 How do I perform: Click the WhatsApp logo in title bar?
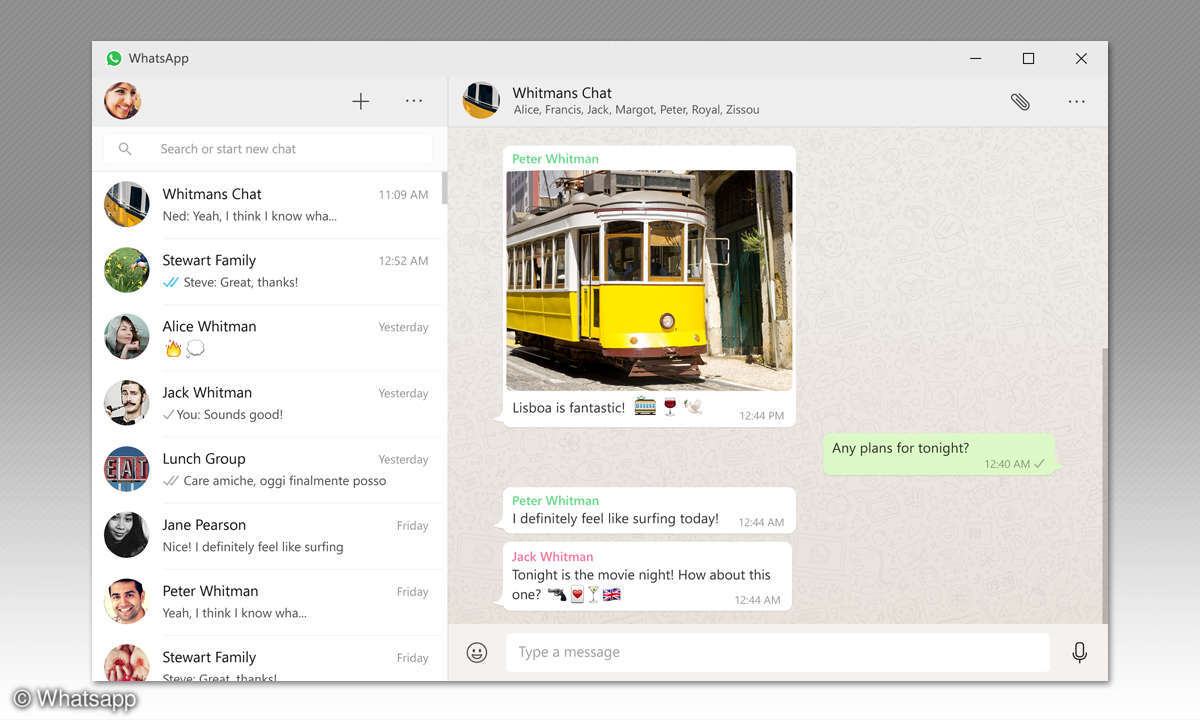point(114,58)
